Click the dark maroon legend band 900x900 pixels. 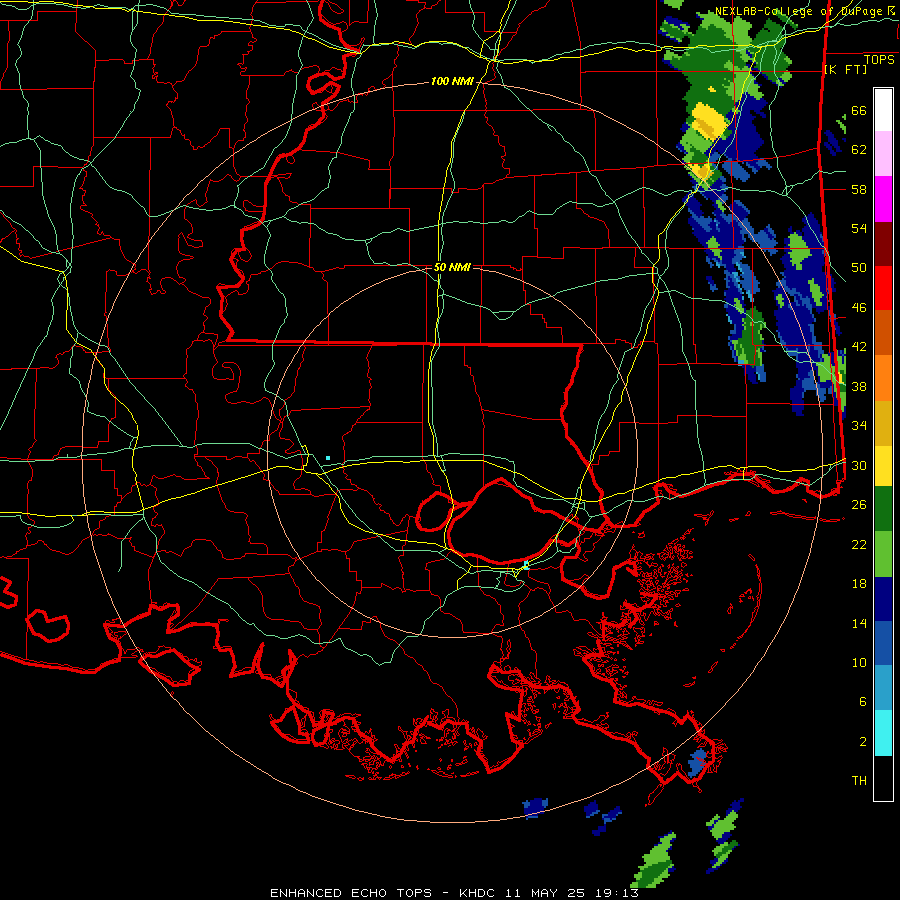pos(883,245)
